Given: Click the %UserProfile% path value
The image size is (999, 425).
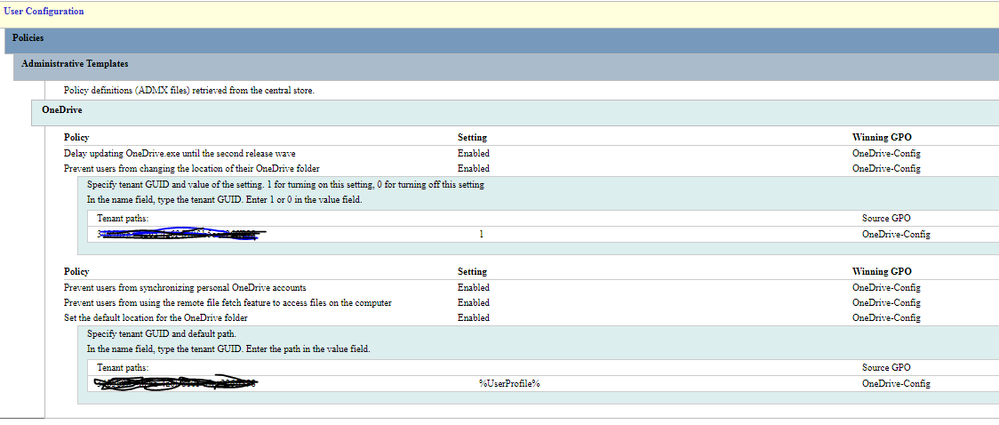Looking at the screenshot, I should (x=509, y=384).
